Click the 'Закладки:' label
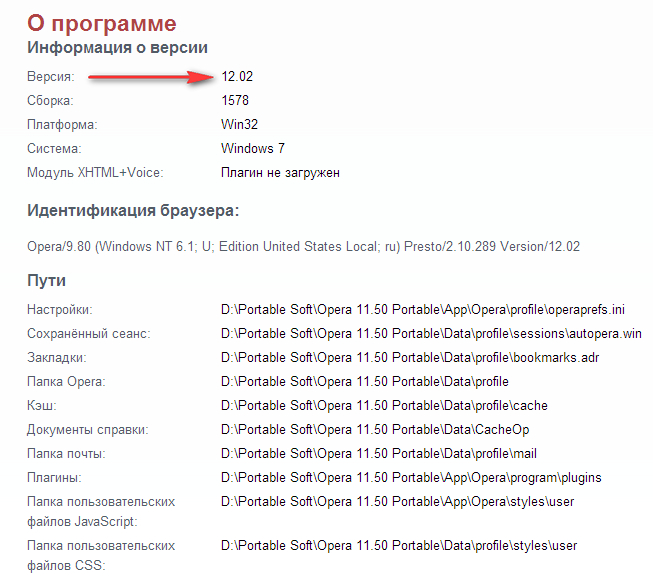The width and height of the screenshot is (653, 583). [x=57, y=358]
